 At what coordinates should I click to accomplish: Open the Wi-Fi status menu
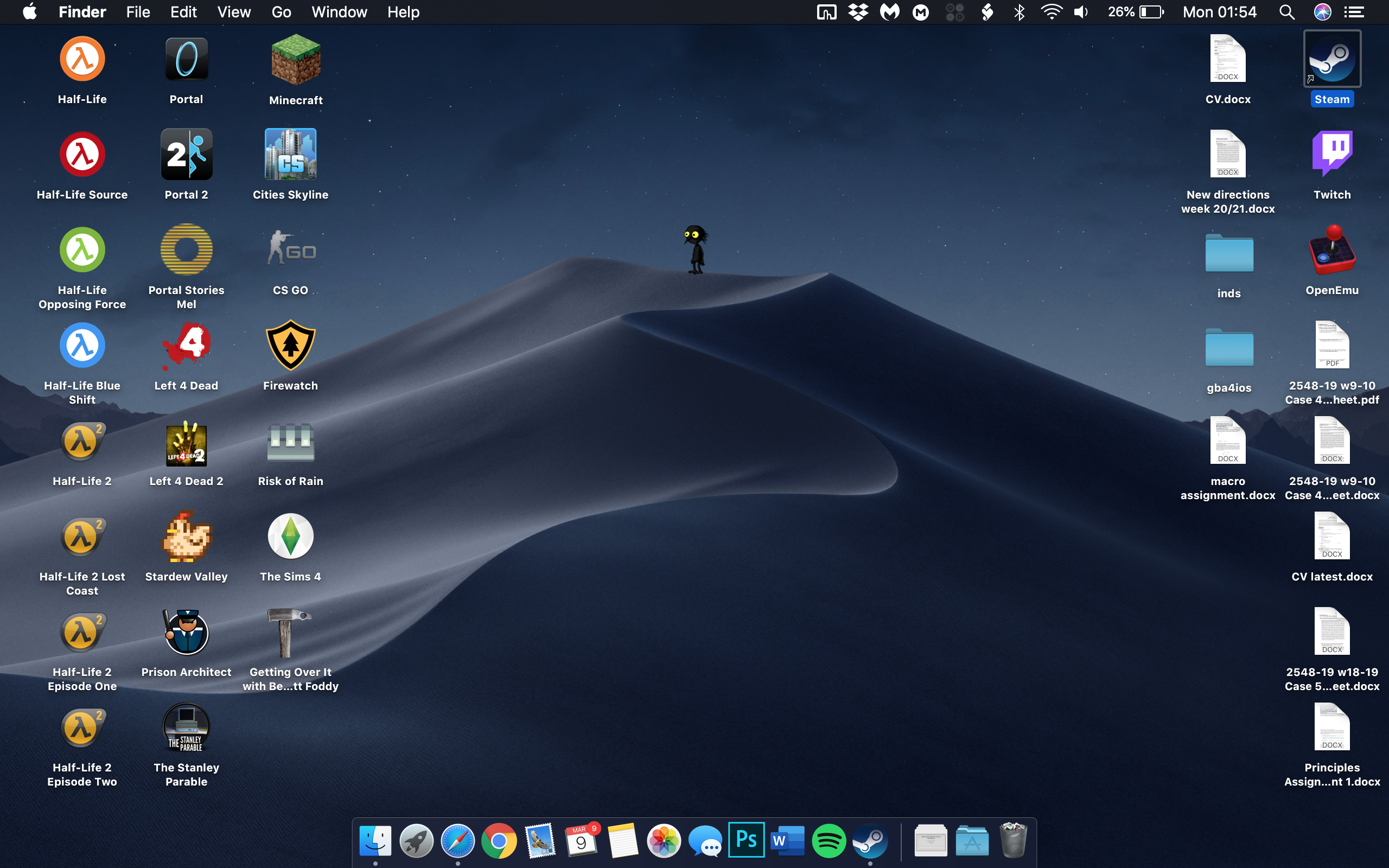click(x=1051, y=12)
